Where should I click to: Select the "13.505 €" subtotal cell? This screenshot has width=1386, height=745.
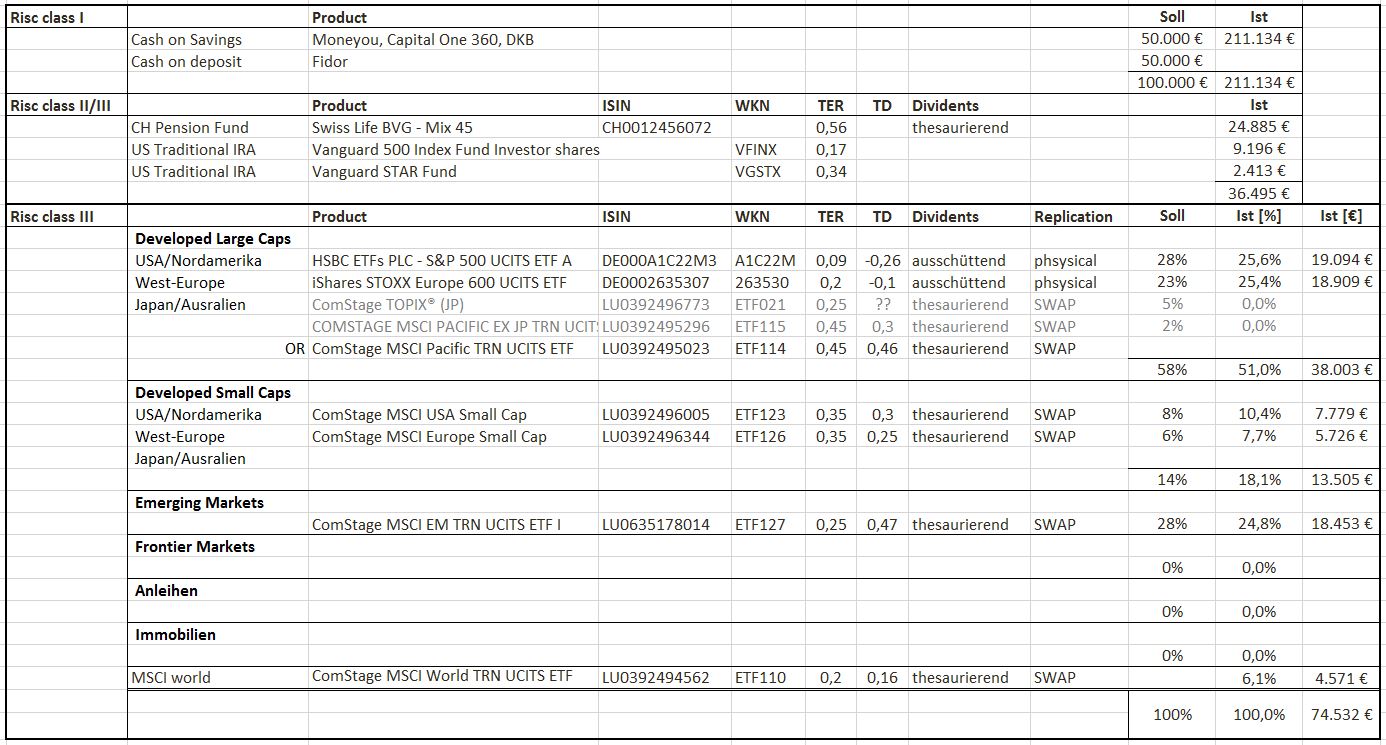click(x=1342, y=480)
